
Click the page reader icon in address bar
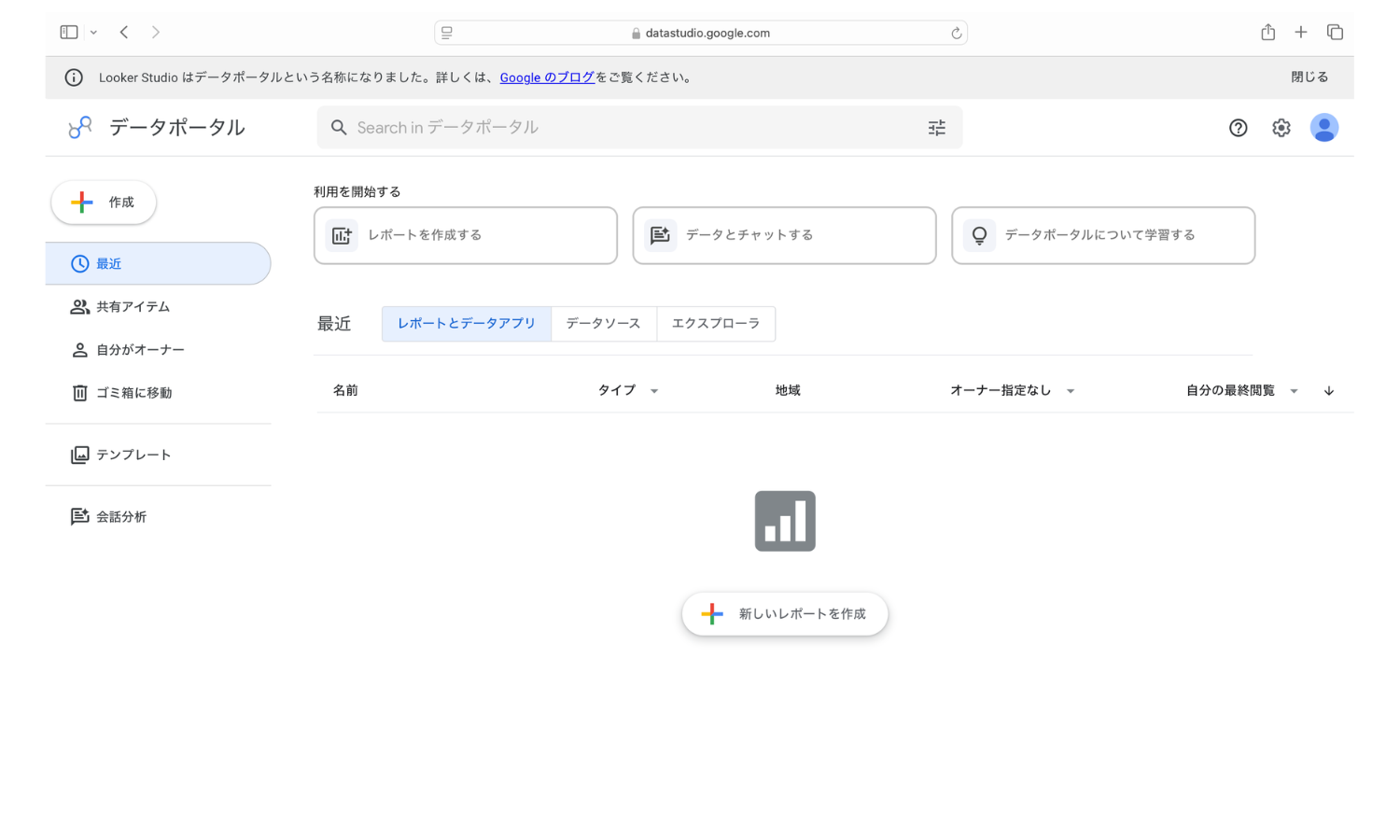tap(447, 33)
